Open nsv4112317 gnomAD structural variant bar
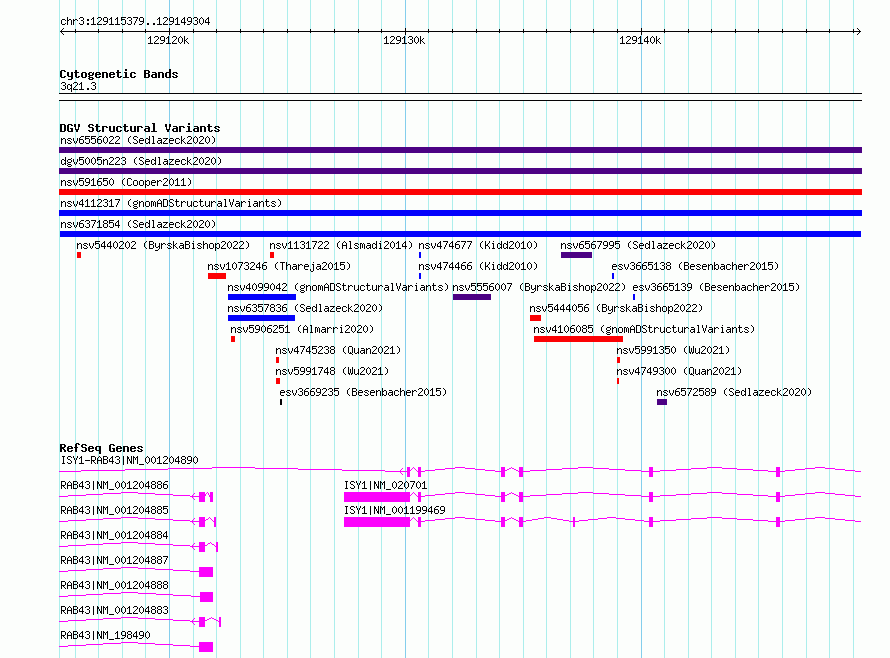 [460, 213]
